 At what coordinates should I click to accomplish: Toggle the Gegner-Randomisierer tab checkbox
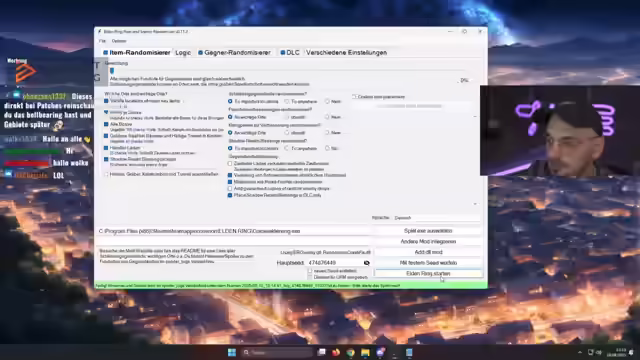tap(200, 53)
